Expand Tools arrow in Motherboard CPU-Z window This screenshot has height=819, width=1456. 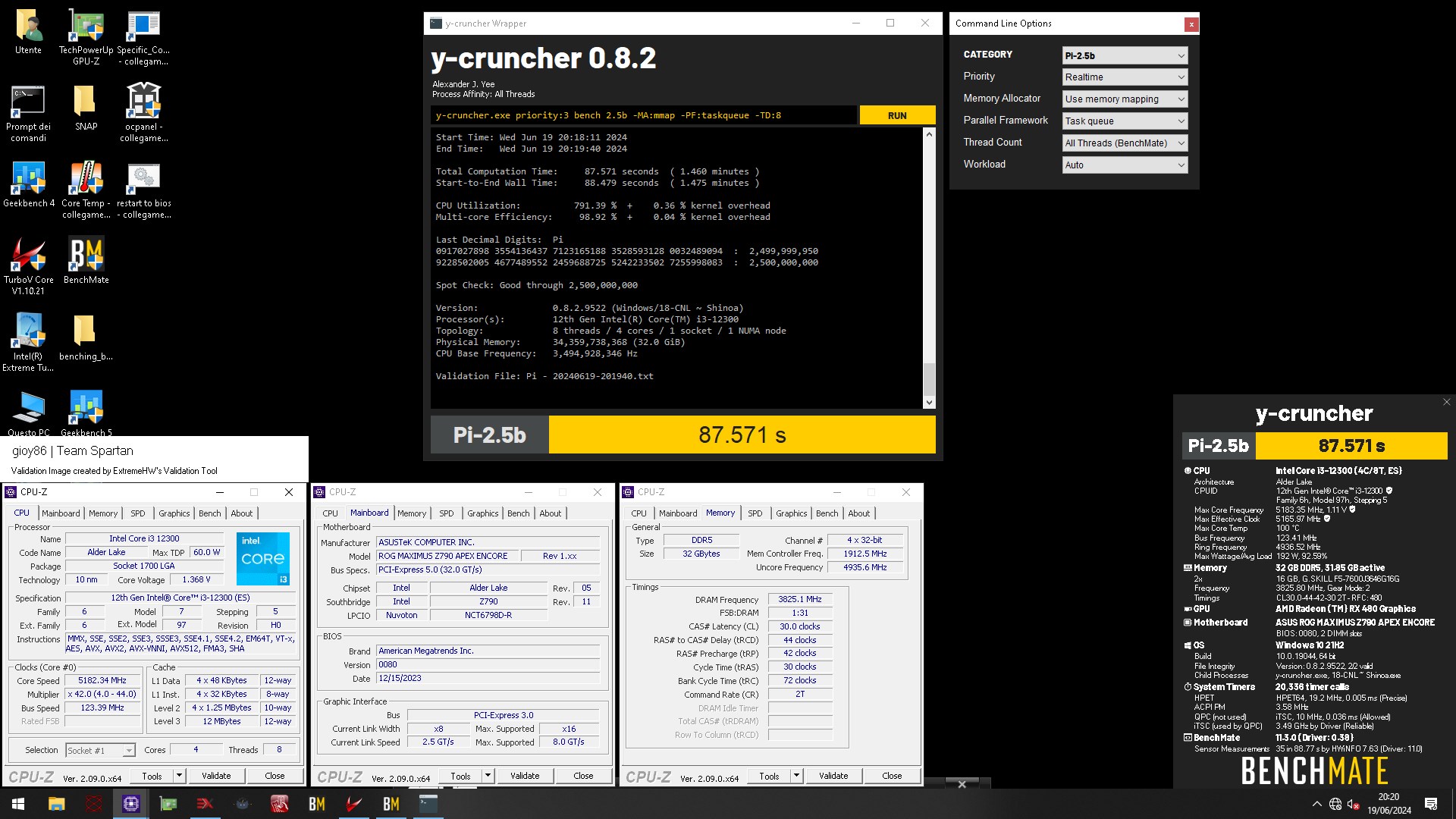[488, 776]
